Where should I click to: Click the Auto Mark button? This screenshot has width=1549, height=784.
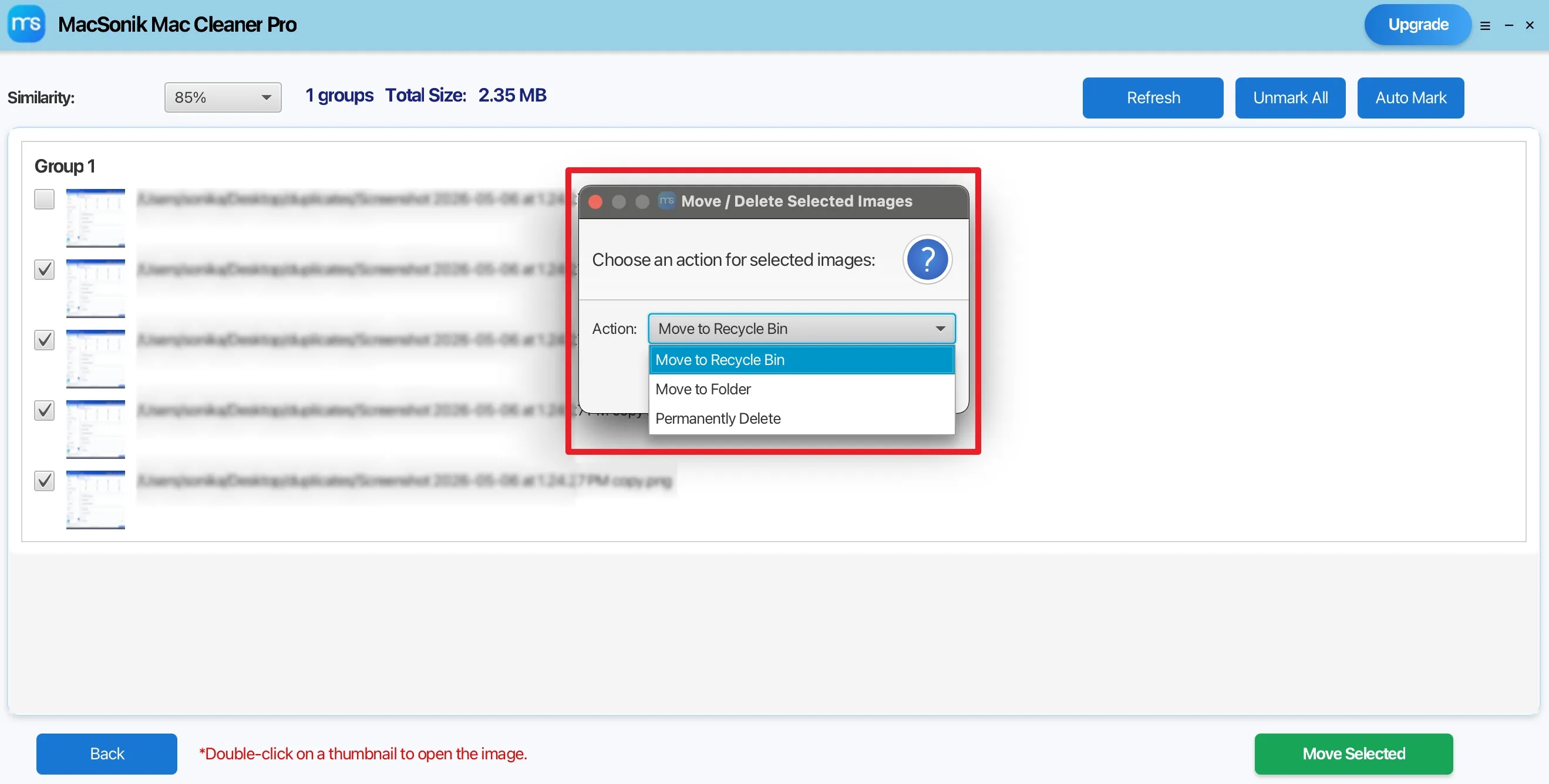click(x=1410, y=98)
